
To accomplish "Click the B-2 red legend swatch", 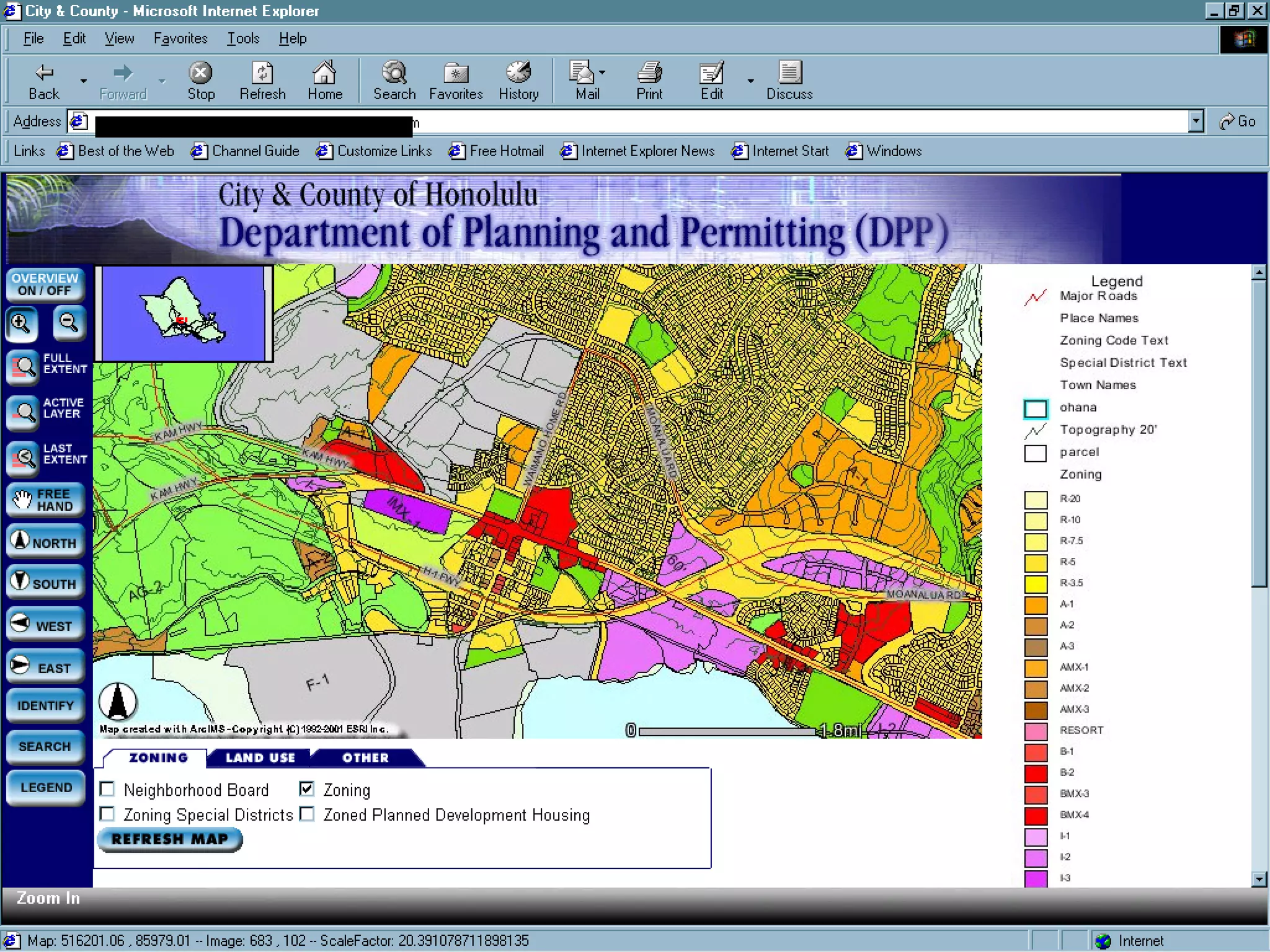I will (1035, 773).
